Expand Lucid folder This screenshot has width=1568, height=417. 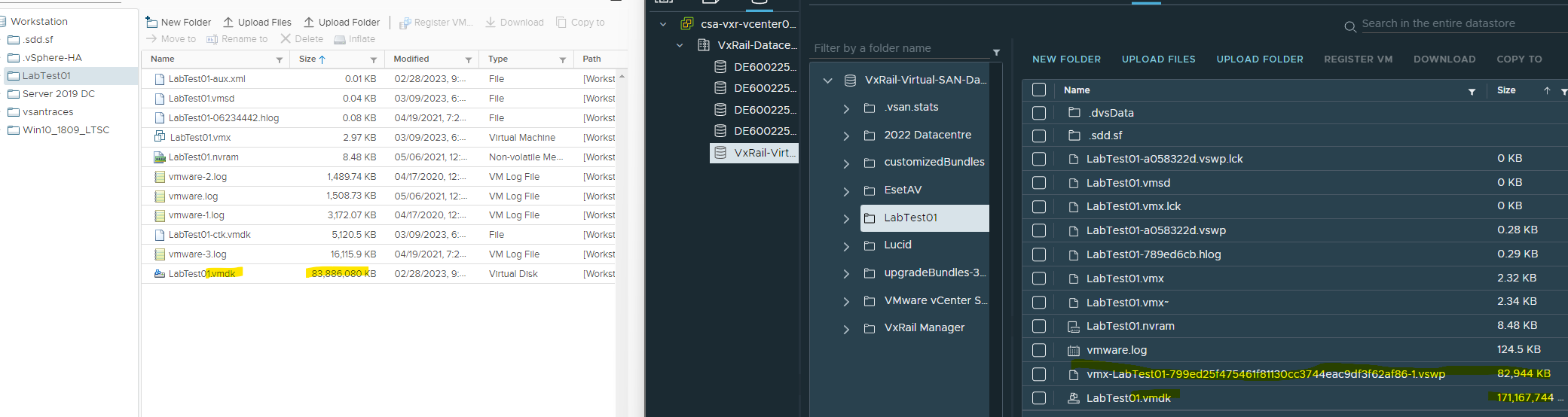[846, 246]
